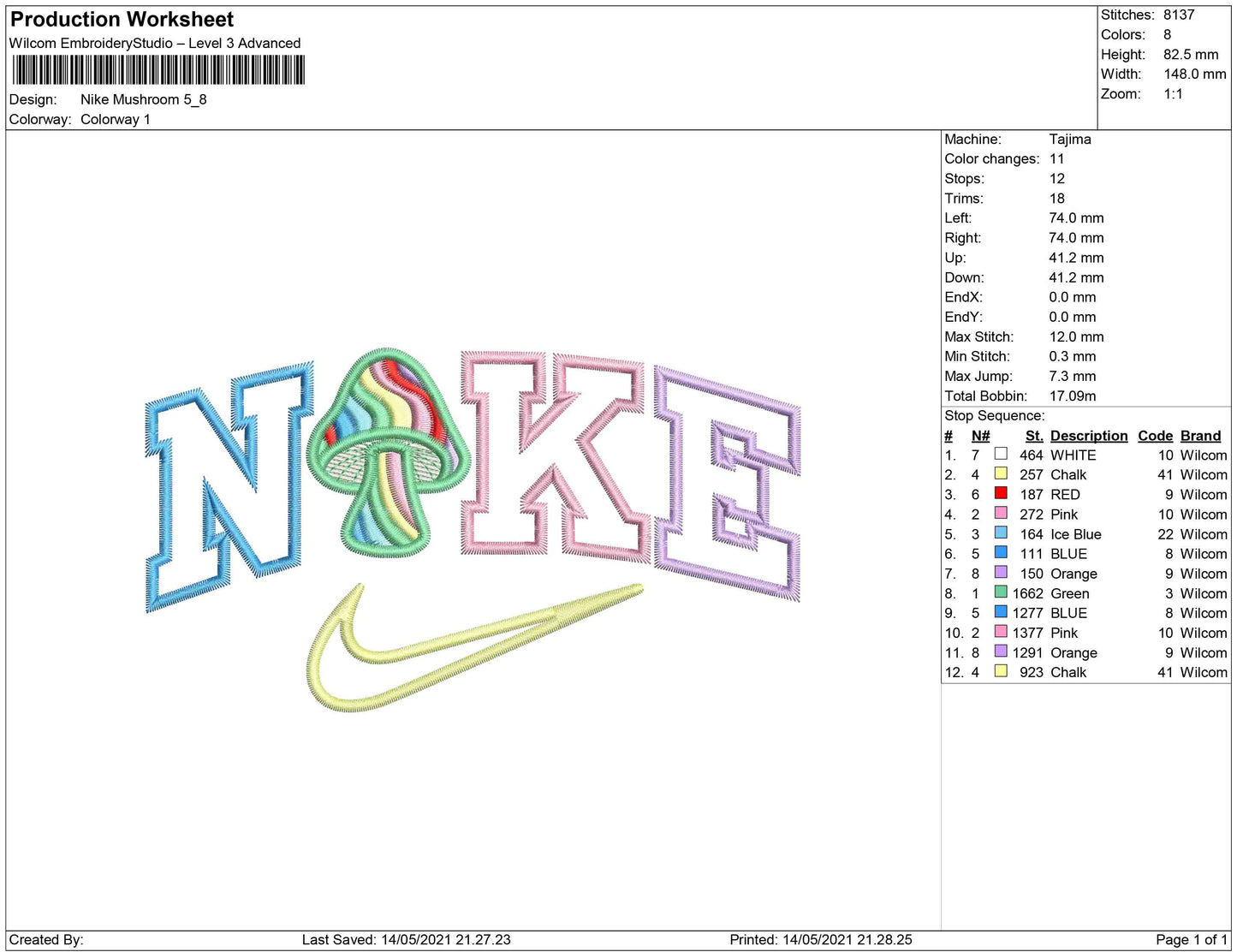Click the "Page 1 of 1" indicator
The height and width of the screenshot is (952, 1237).
tap(1192, 939)
